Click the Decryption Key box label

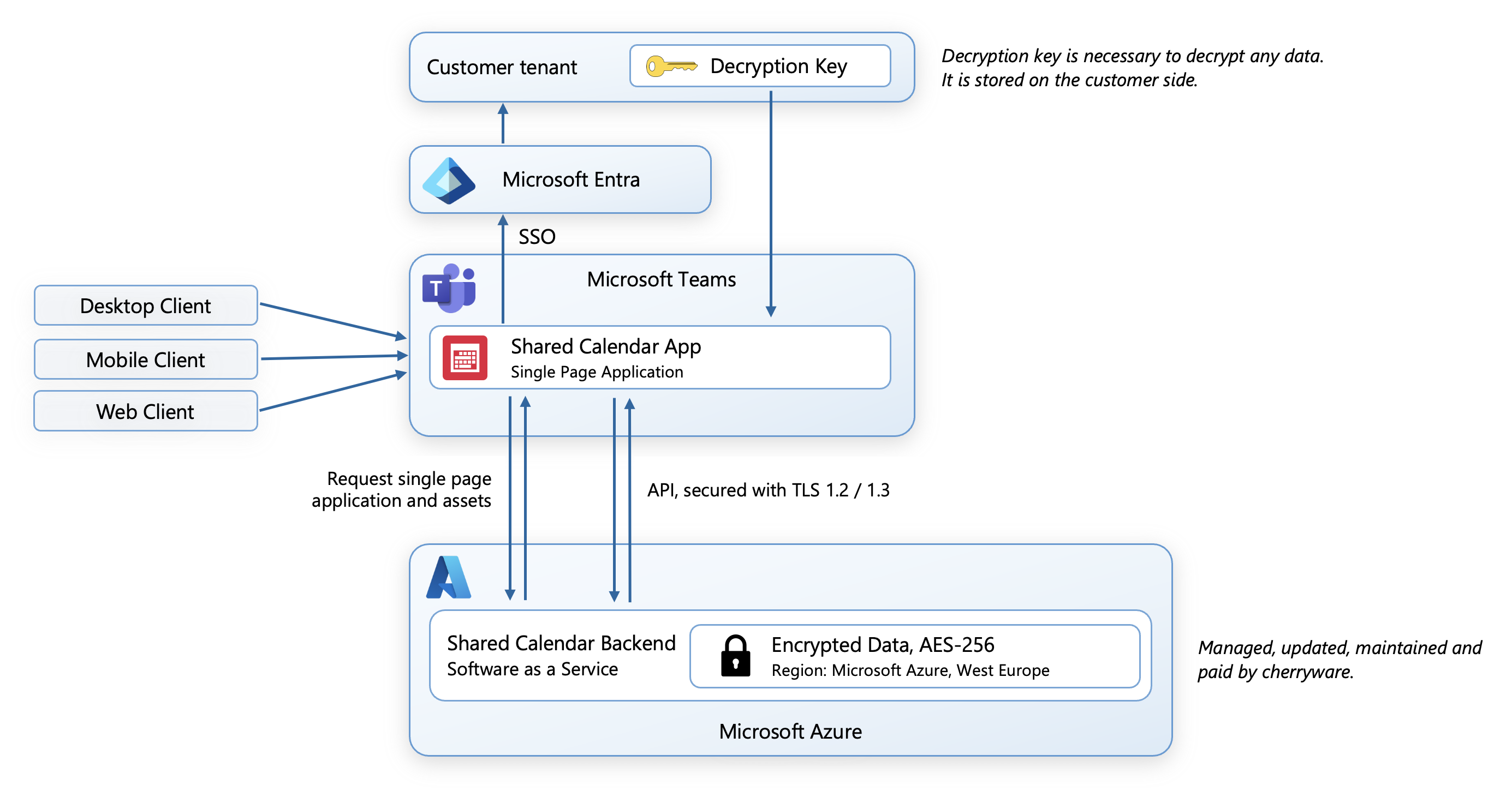point(778,67)
